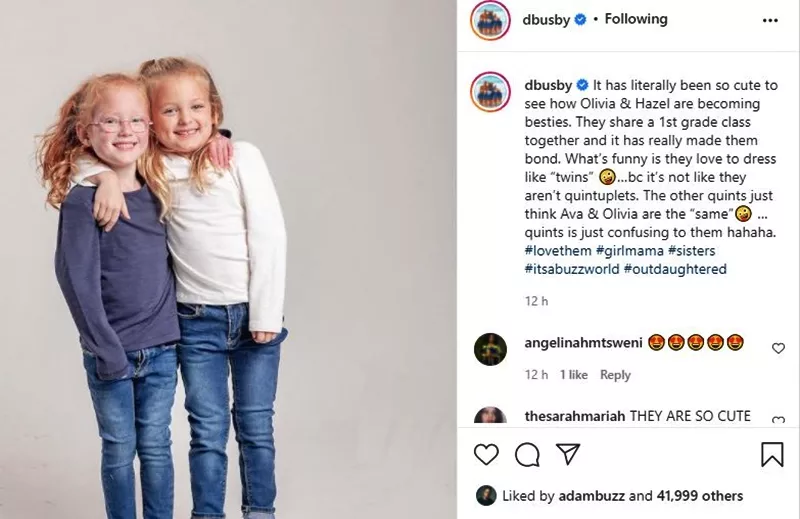Like the post with heart icon
Viewport: 800px width, 519px height.
pos(486,454)
